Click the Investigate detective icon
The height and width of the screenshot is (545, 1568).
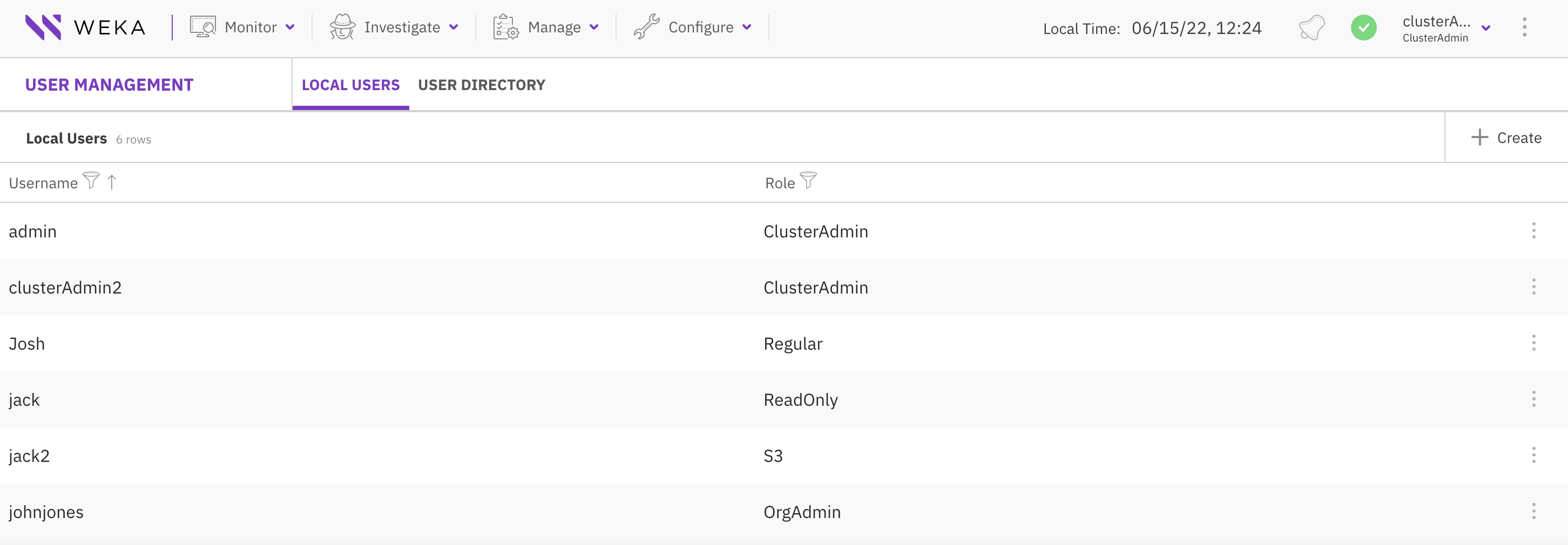point(342,27)
